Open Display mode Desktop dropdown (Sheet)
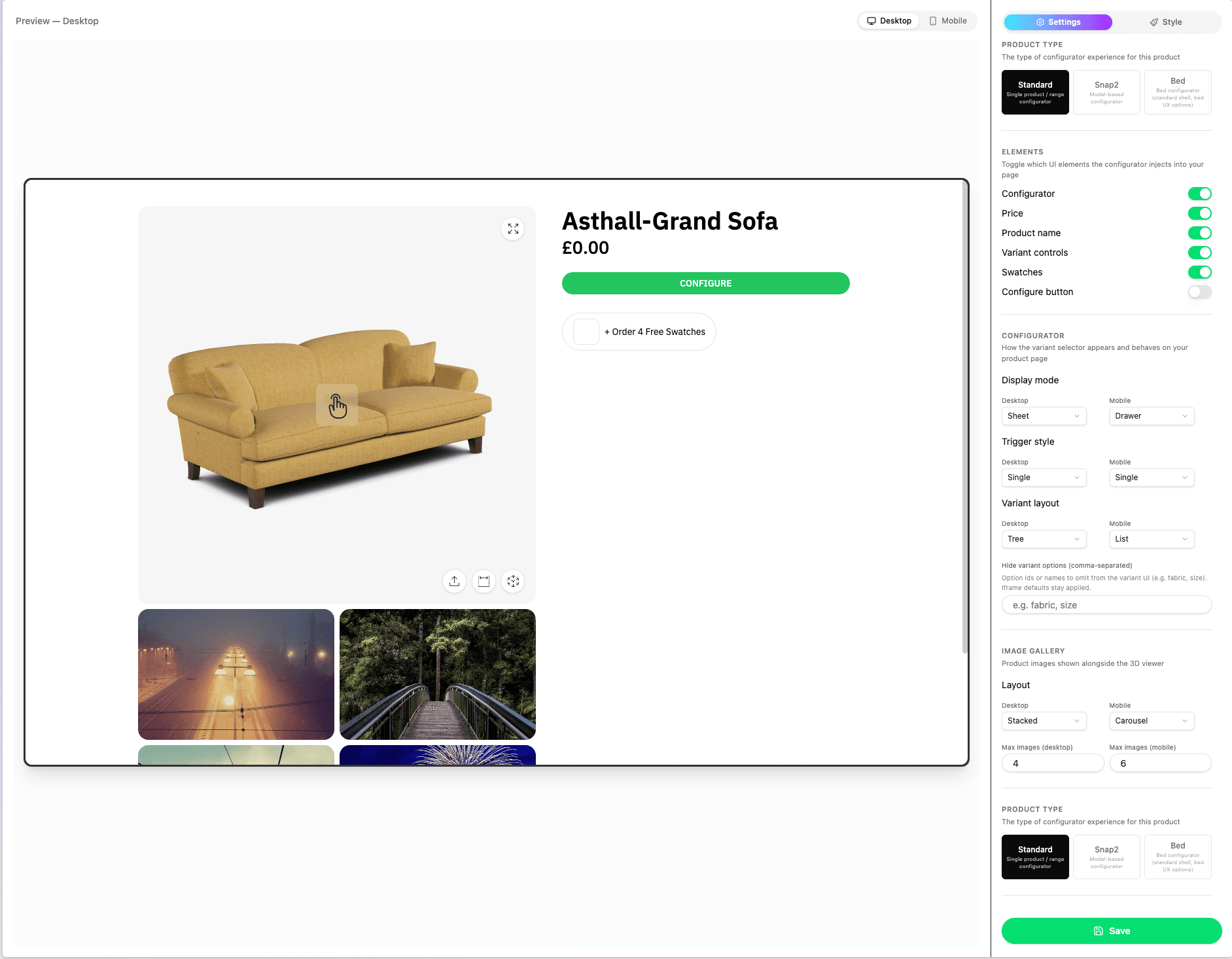This screenshot has height=959, width=1232. tap(1044, 416)
